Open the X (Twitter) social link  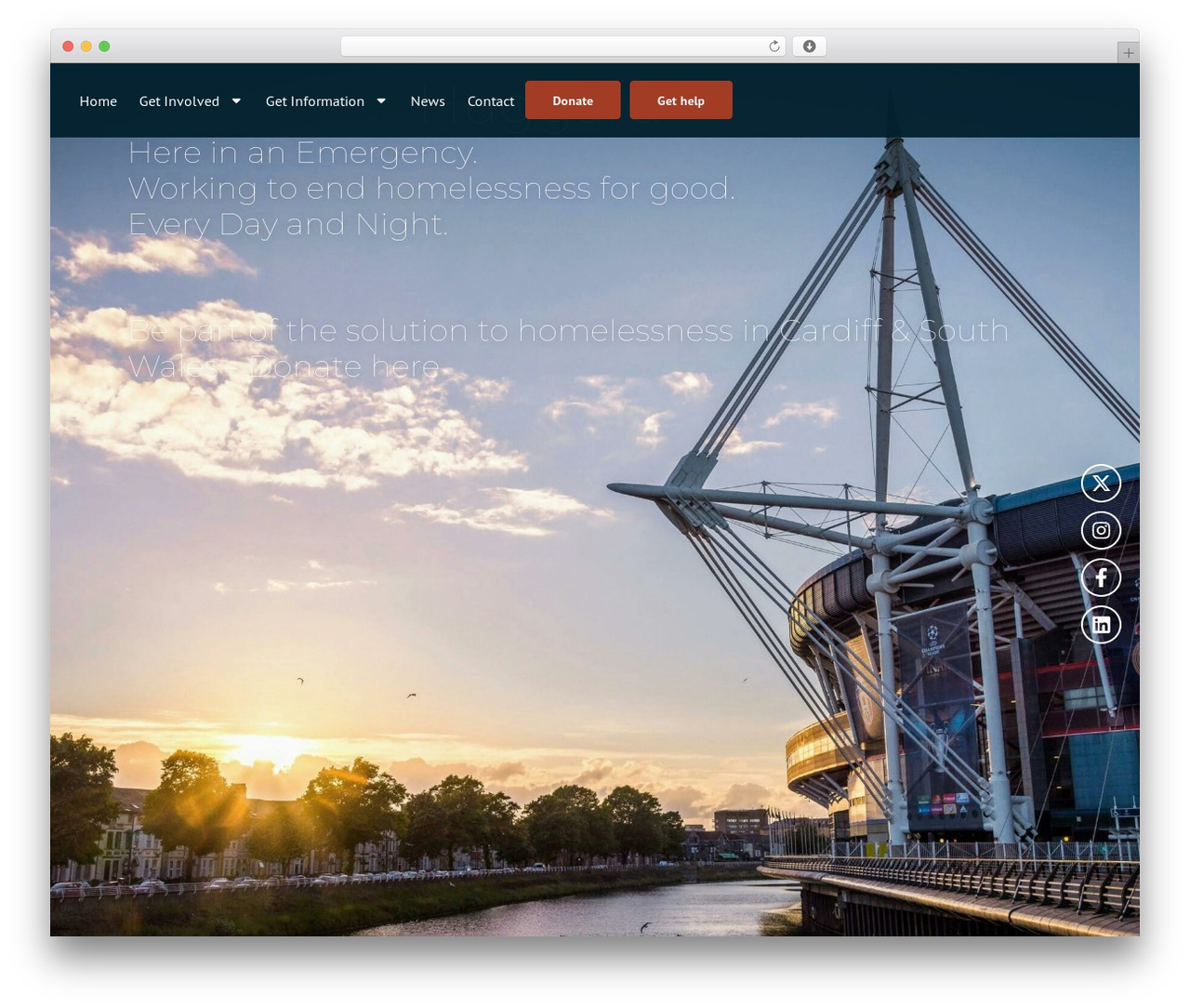(1101, 484)
